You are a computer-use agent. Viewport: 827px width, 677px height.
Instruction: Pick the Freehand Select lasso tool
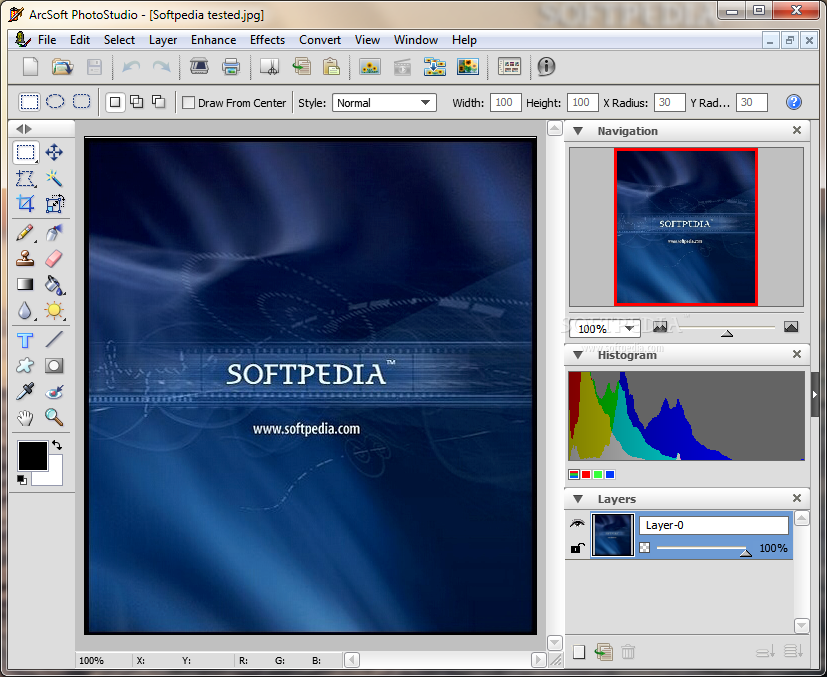(x=25, y=178)
